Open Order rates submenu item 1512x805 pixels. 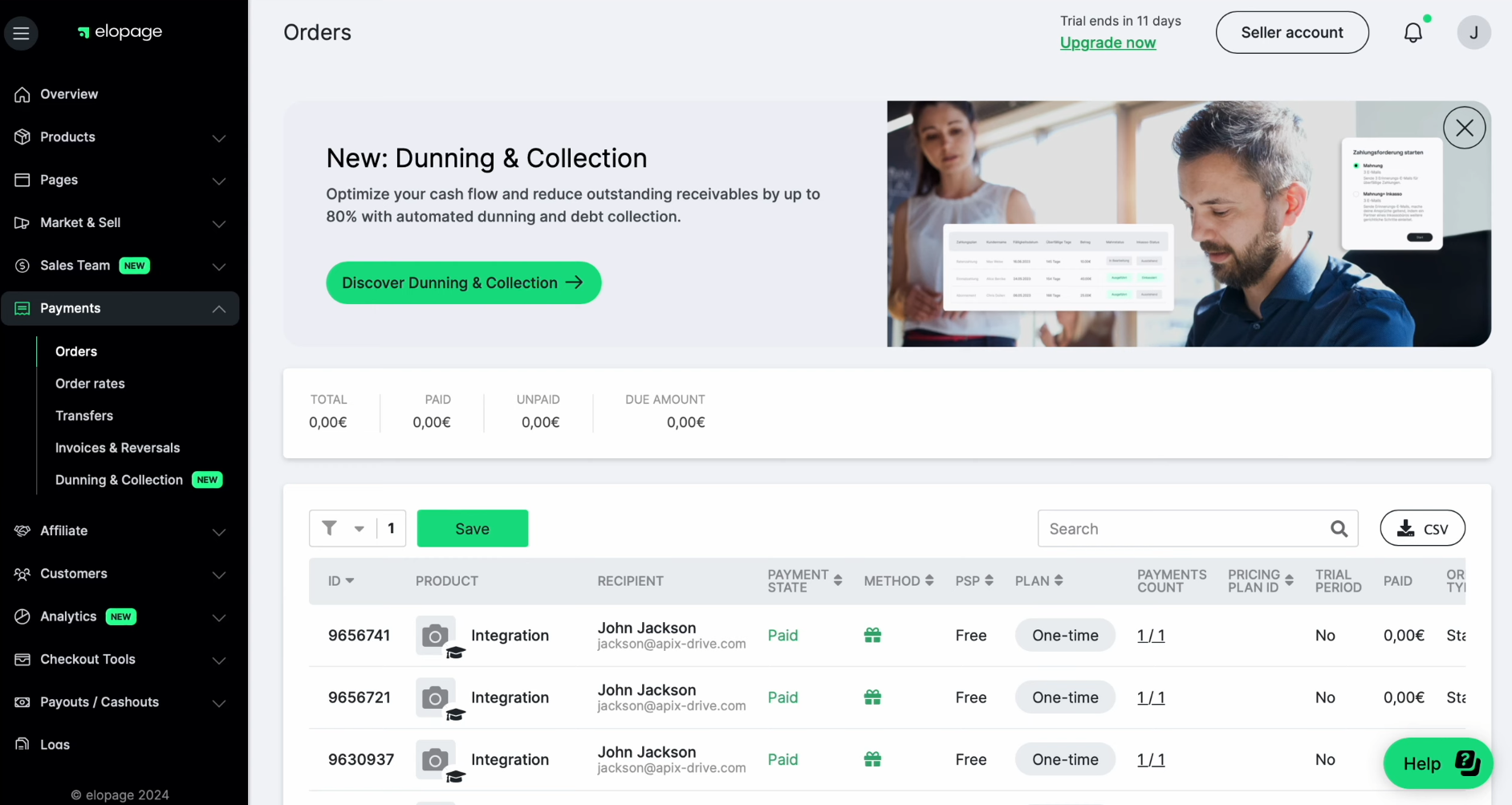point(90,384)
